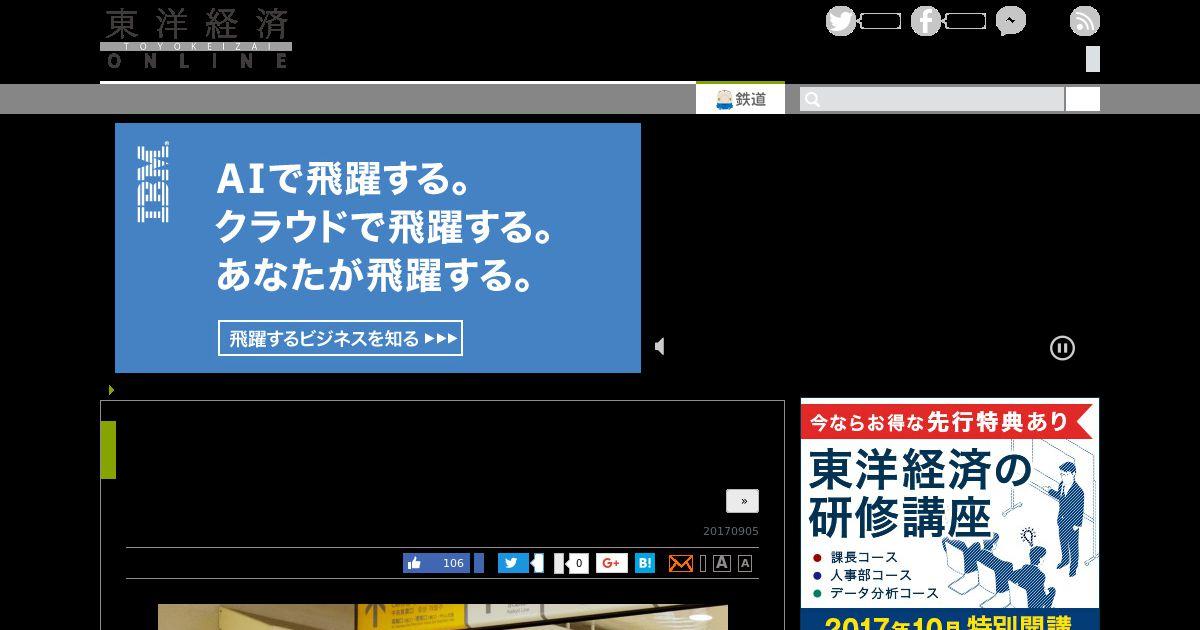Click the Google+ share button
The height and width of the screenshot is (630, 1200).
point(612,563)
